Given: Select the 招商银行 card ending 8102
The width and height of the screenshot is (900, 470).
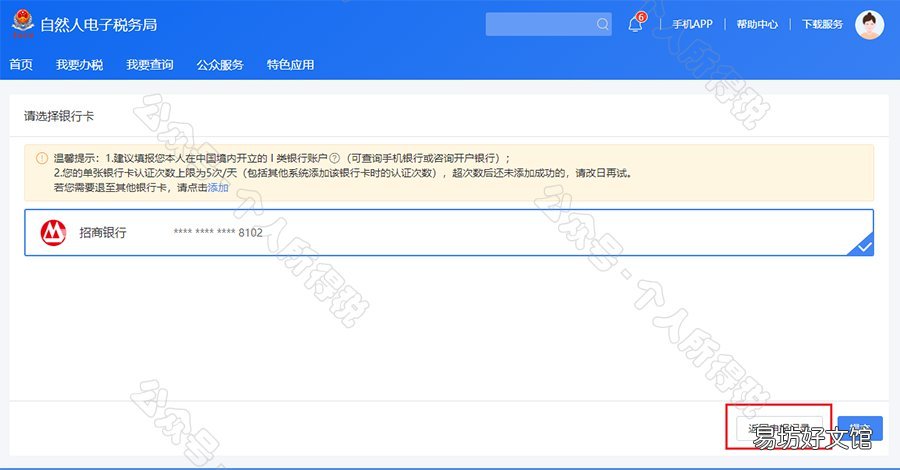Looking at the screenshot, I should click(x=449, y=232).
